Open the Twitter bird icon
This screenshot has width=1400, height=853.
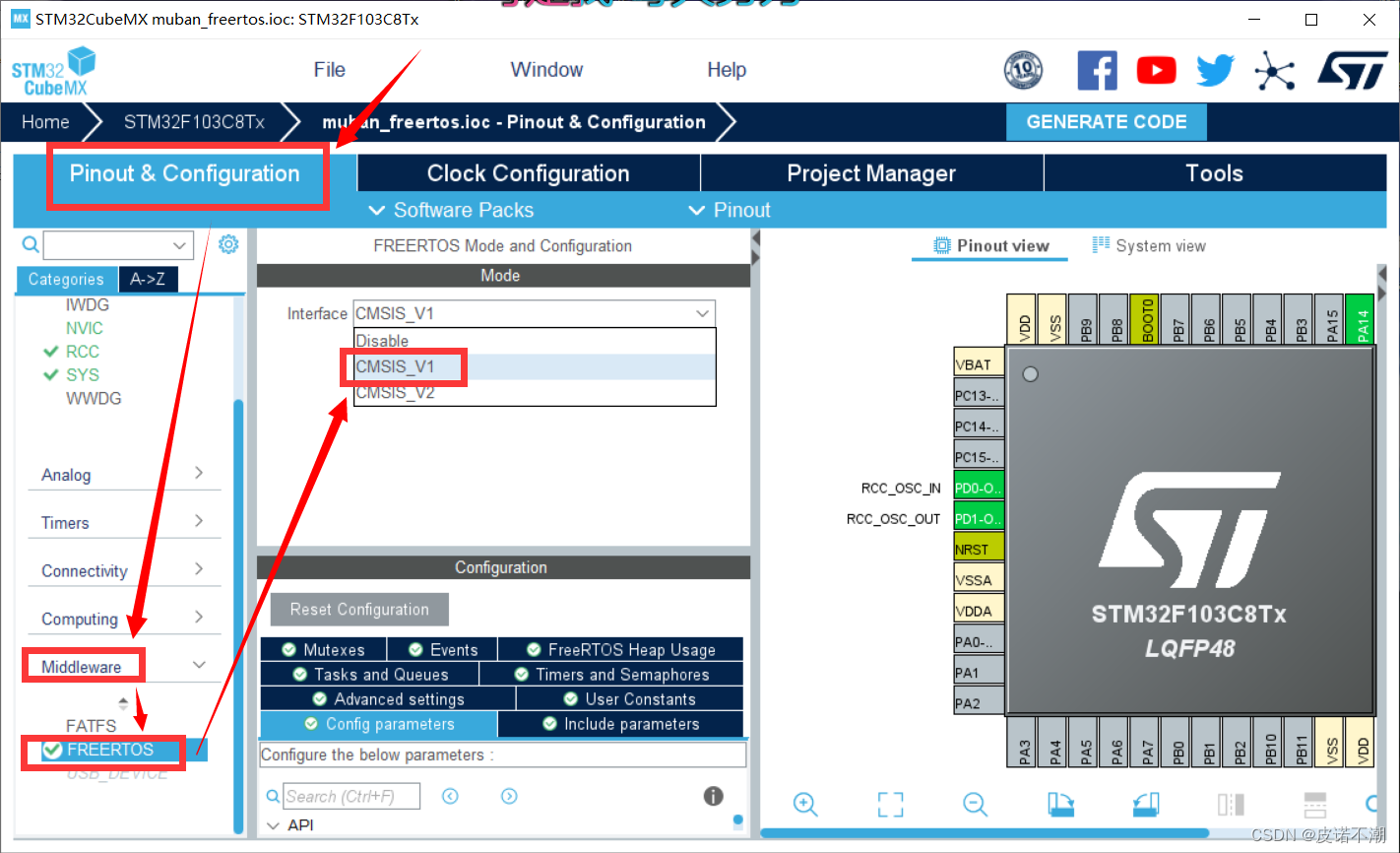click(1215, 71)
